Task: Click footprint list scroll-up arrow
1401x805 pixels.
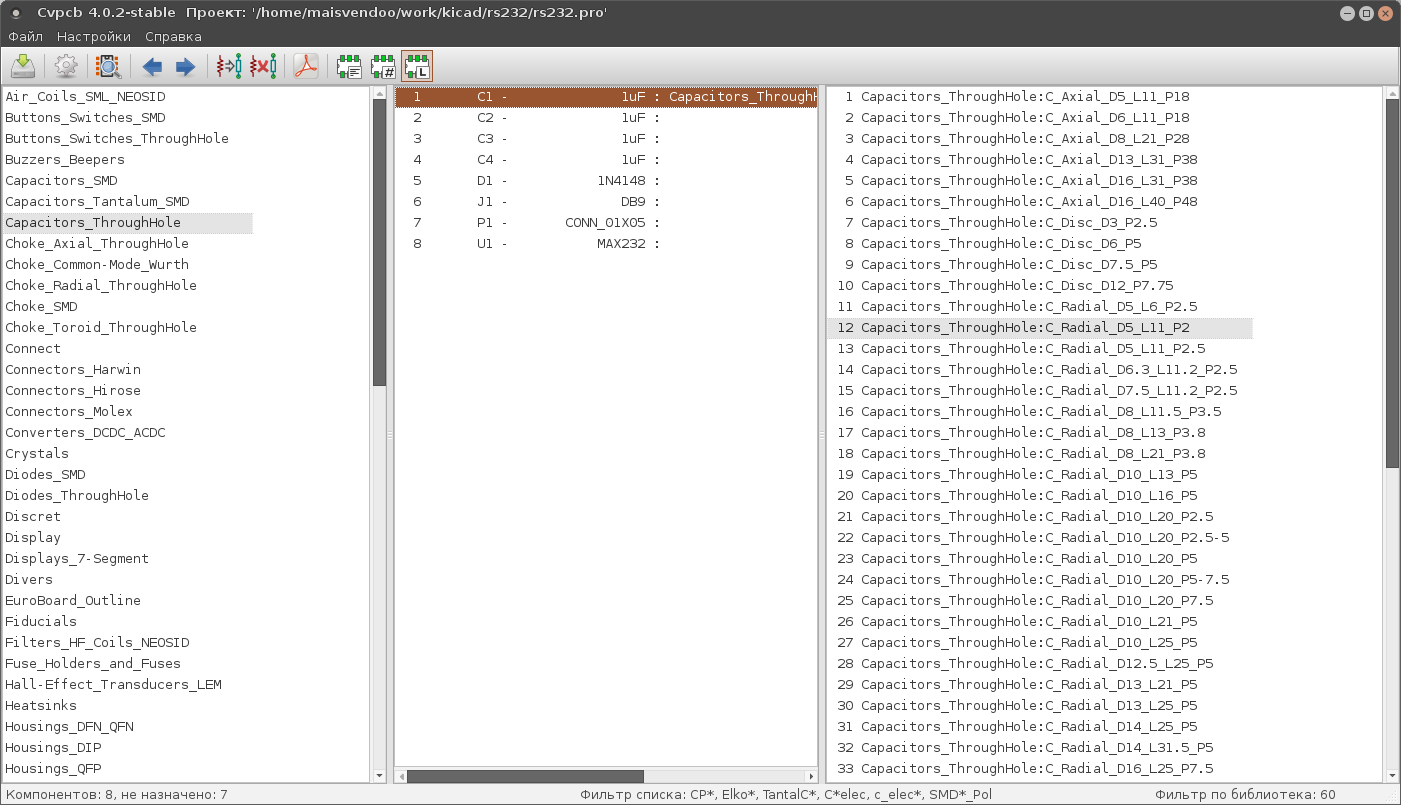Action: 1393,93
